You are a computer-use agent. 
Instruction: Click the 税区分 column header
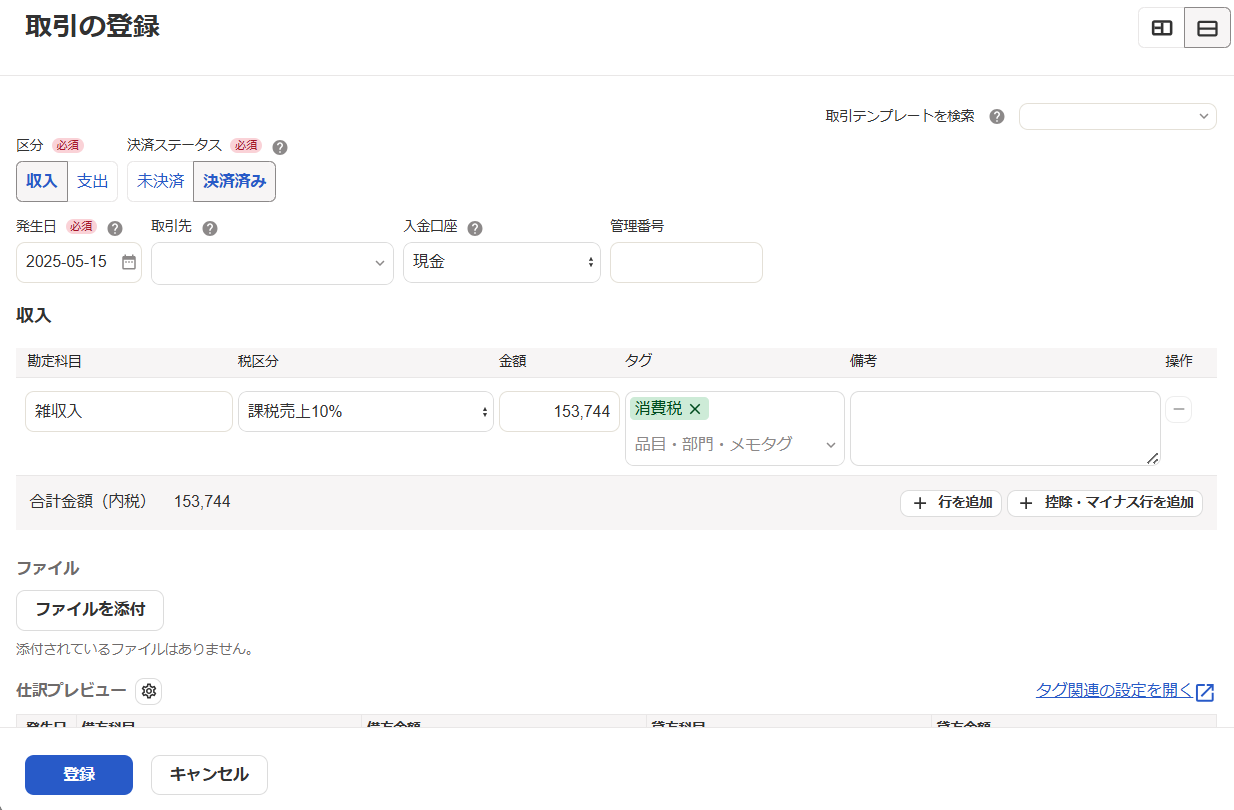[x=258, y=361]
